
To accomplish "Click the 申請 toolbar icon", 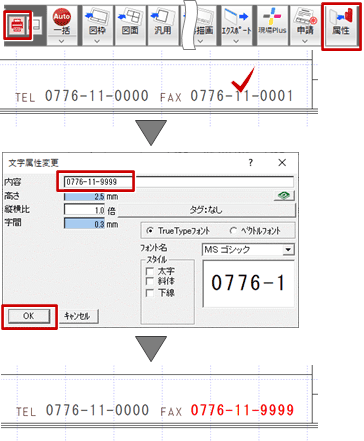I will (305, 22).
